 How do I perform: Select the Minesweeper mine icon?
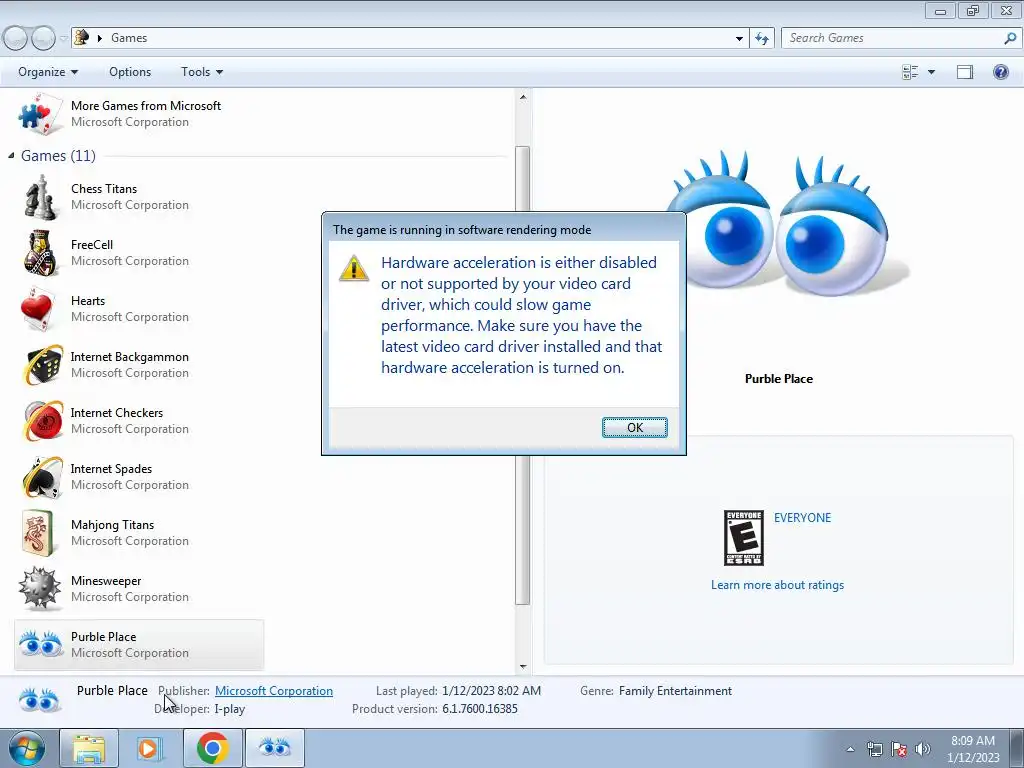[x=40, y=589]
